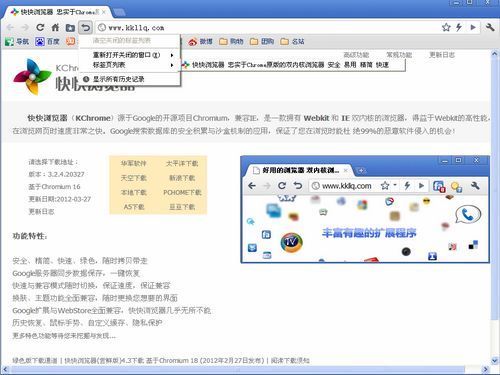
Task: Open the 导航 bookmark
Action: point(17,42)
